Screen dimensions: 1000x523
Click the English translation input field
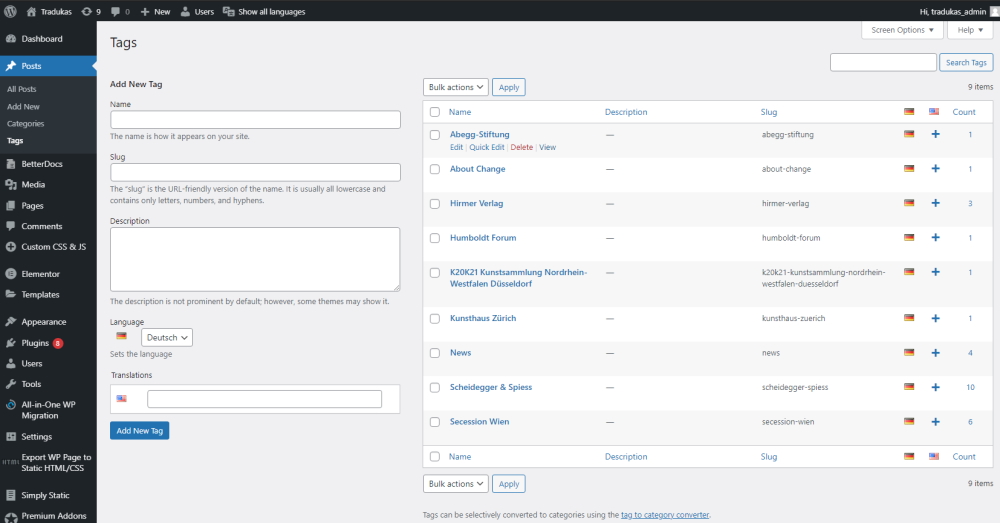tap(265, 399)
